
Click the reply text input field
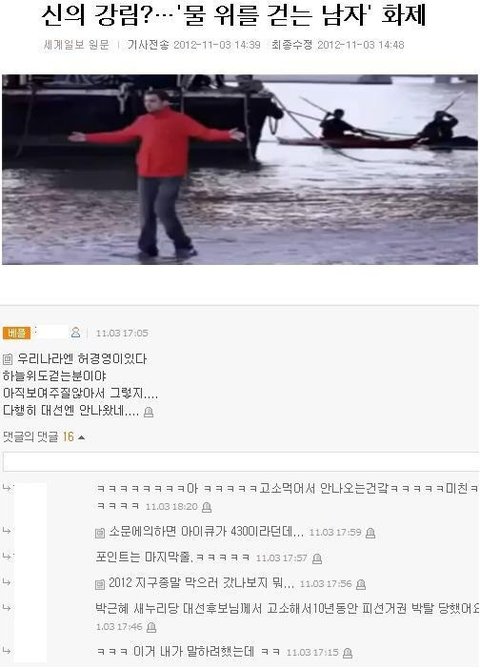point(241,462)
